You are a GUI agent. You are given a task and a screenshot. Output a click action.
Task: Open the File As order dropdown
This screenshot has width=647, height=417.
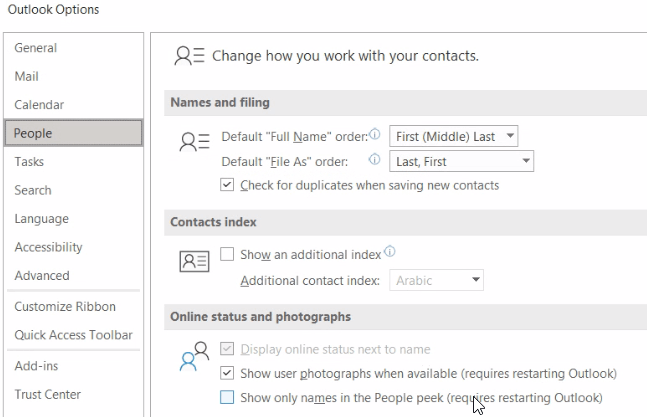[x=461, y=161]
